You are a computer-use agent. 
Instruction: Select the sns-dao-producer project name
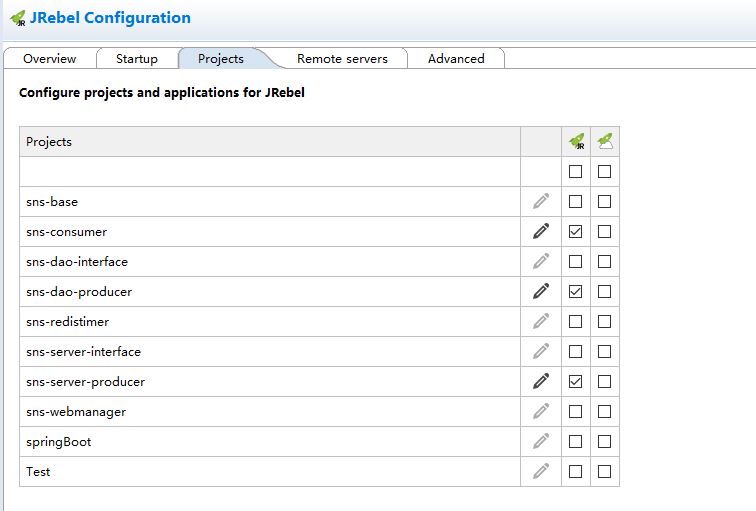point(79,292)
